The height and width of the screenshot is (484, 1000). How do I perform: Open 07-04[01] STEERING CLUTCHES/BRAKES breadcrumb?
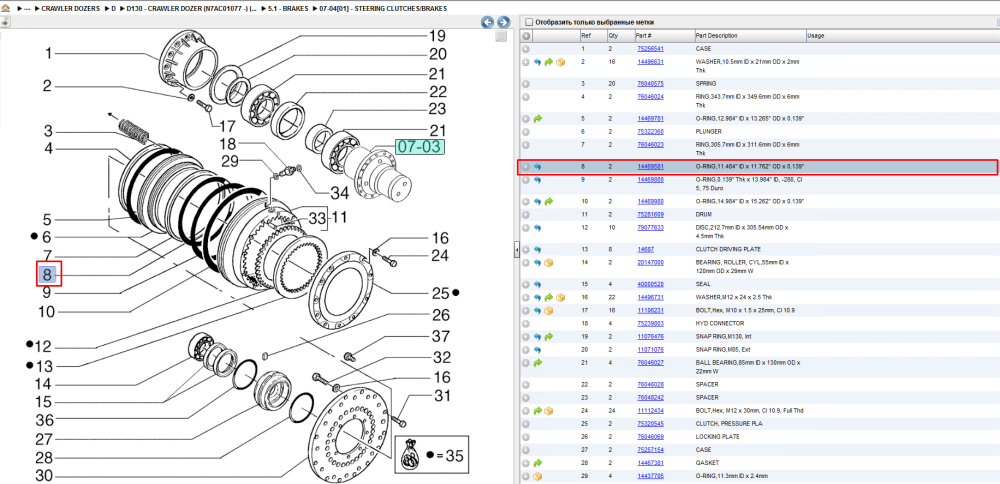383,9
